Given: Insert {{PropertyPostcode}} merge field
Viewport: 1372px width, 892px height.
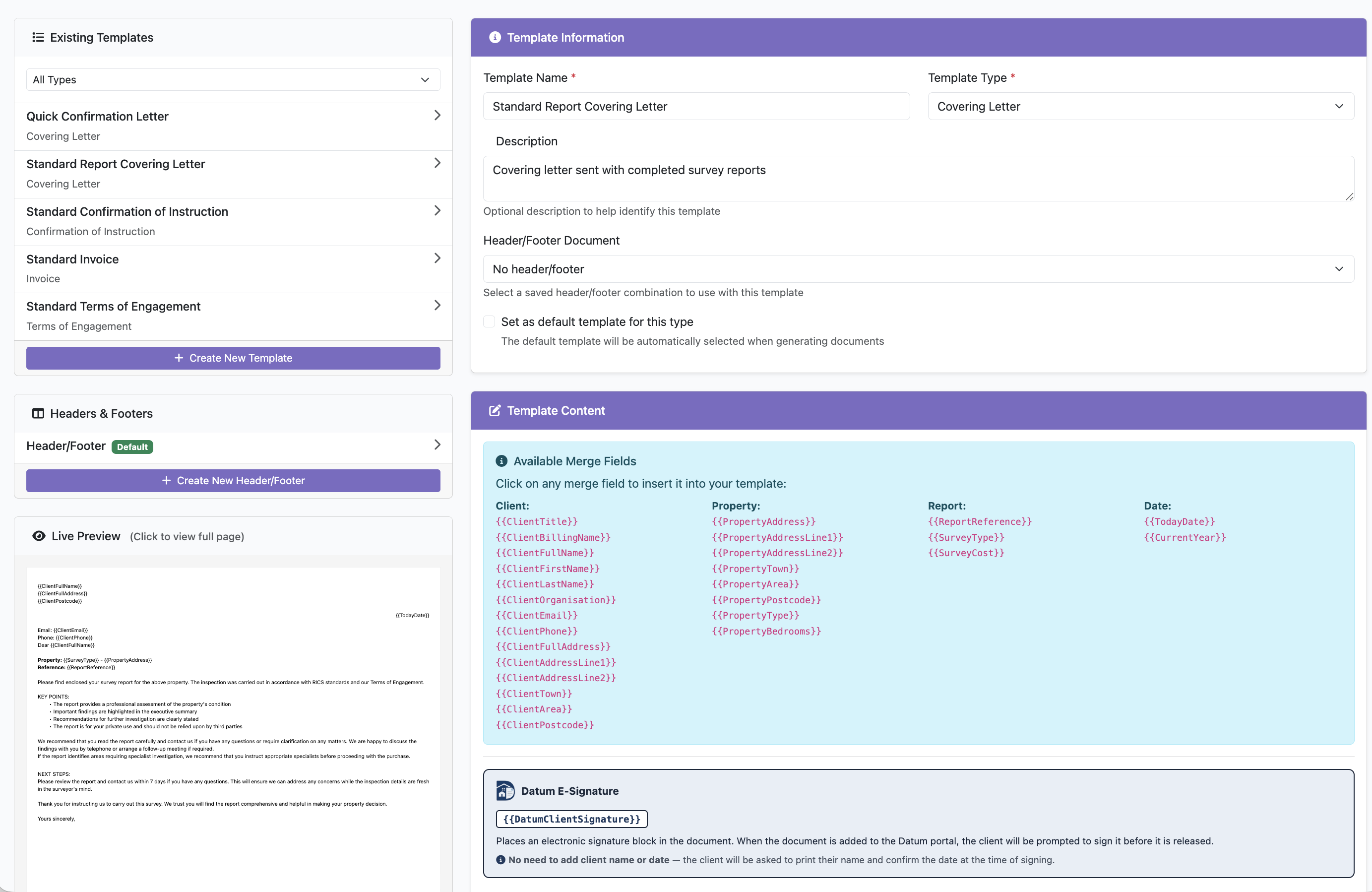Looking at the screenshot, I should [x=766, y=600].
